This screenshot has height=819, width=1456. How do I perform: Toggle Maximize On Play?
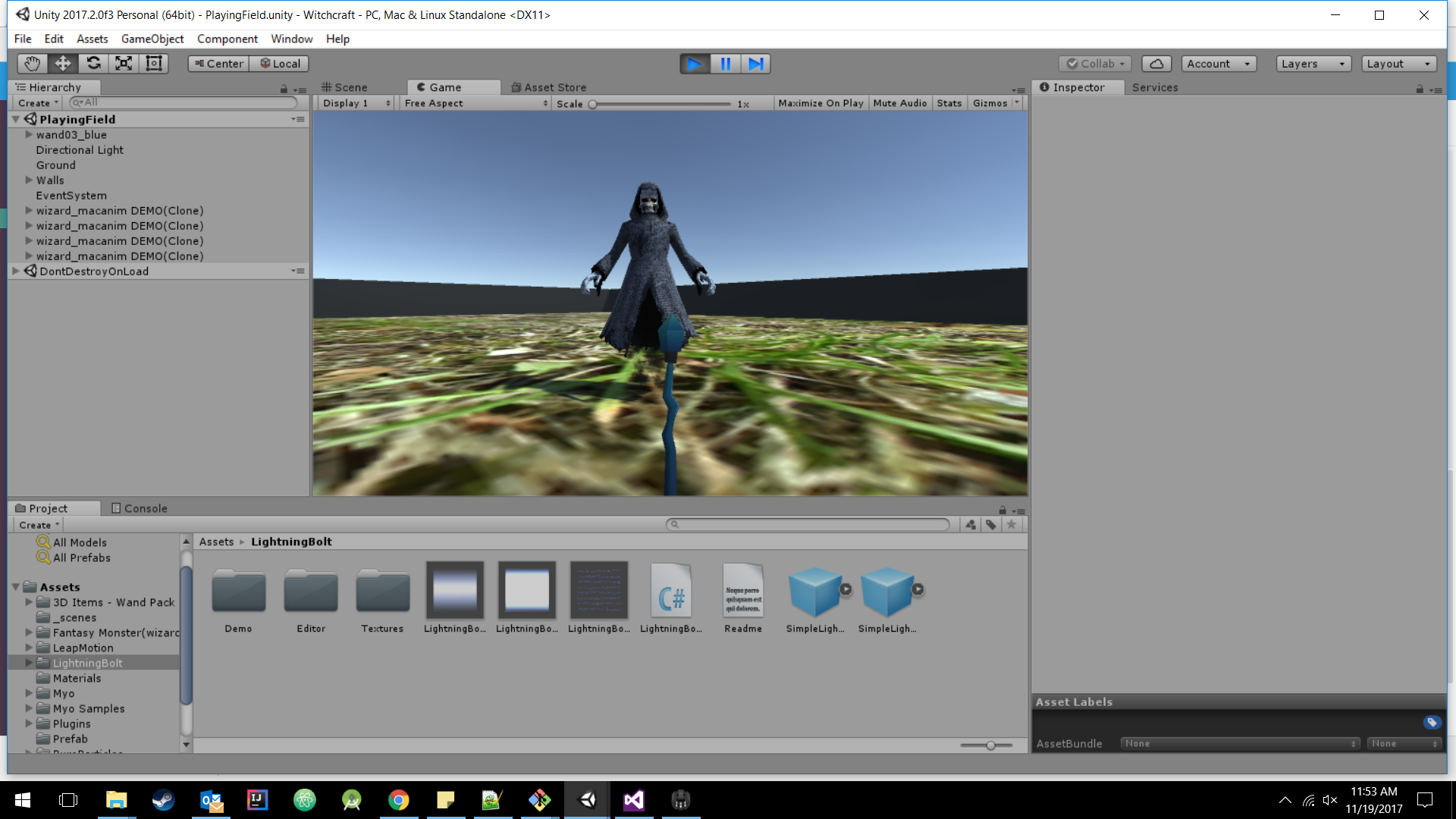pos(821,103)
